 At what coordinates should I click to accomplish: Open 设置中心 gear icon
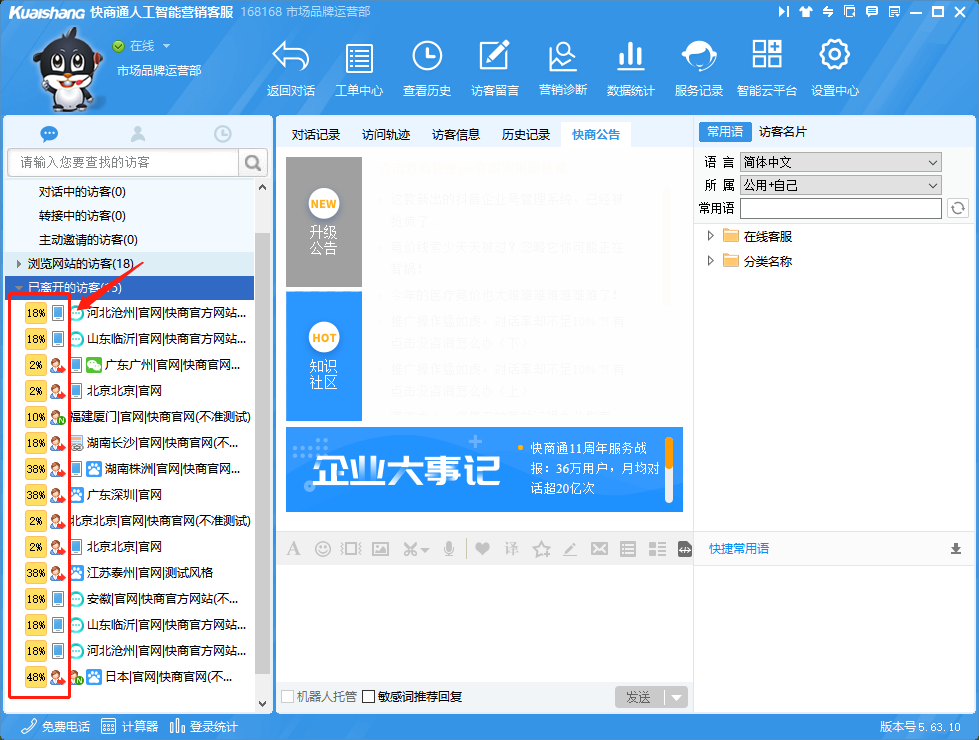[835, 69]
